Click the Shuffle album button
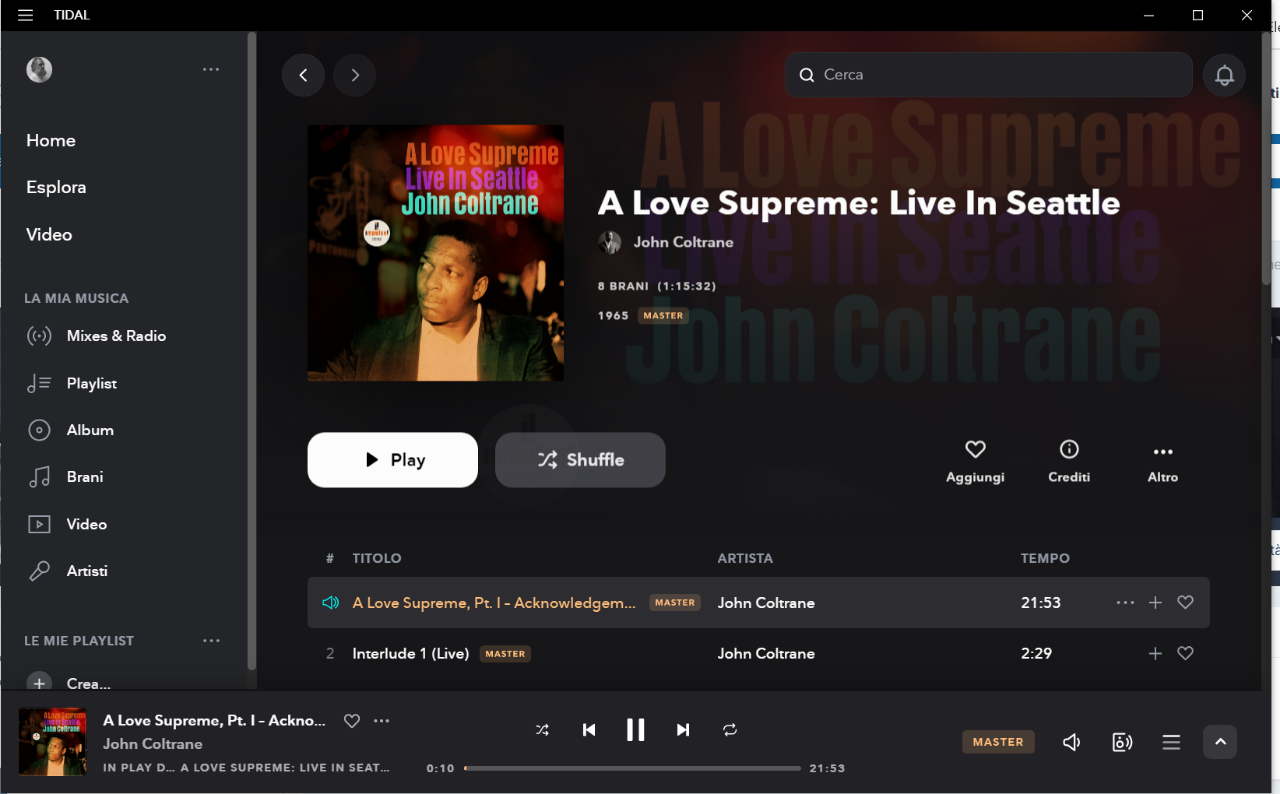 [580, 460]
